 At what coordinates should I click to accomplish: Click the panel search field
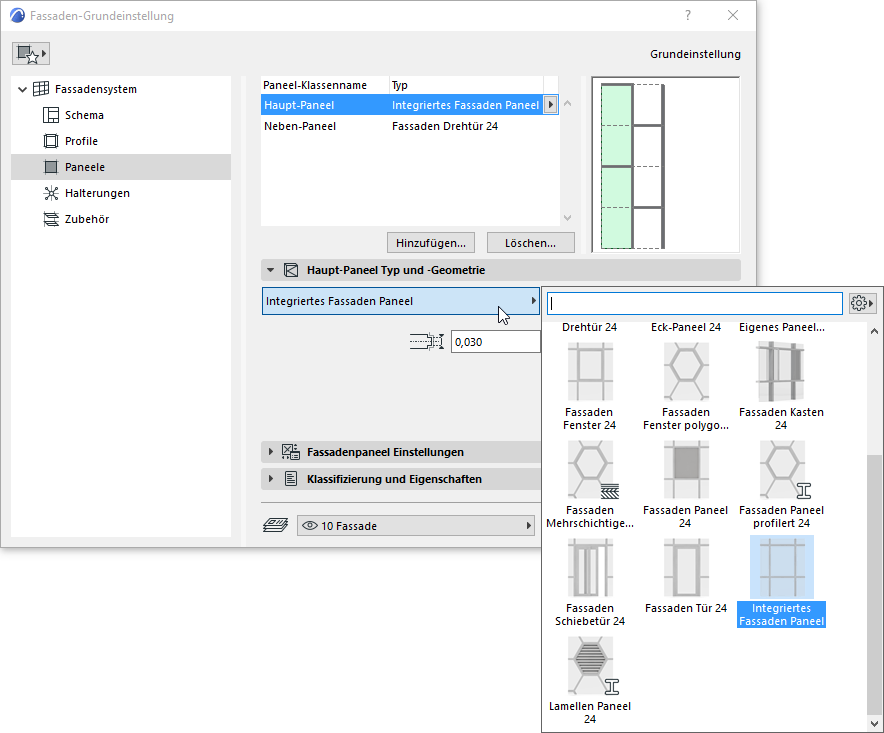695,303
